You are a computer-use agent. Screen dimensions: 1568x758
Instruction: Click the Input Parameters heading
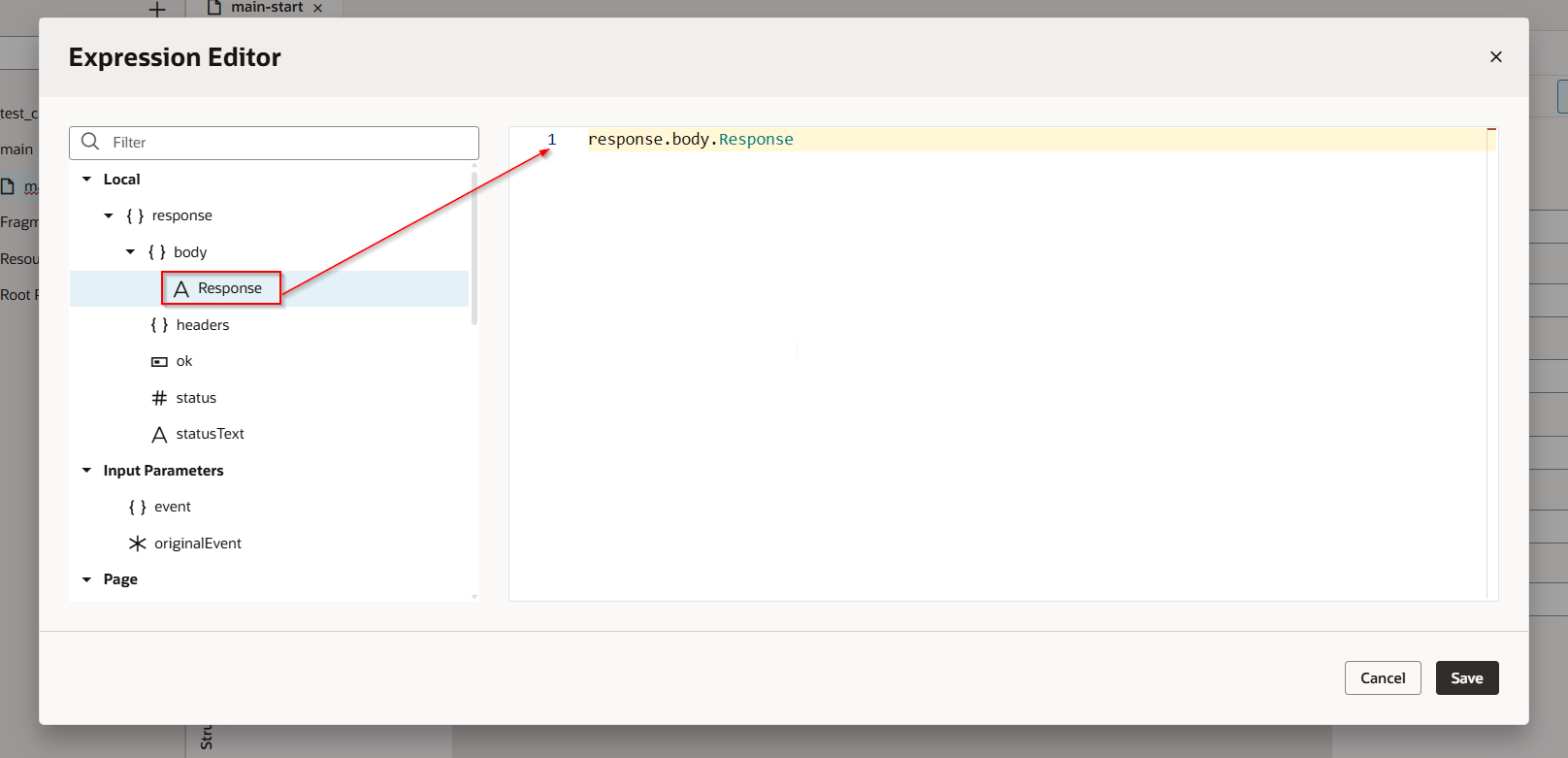(163, 471)
